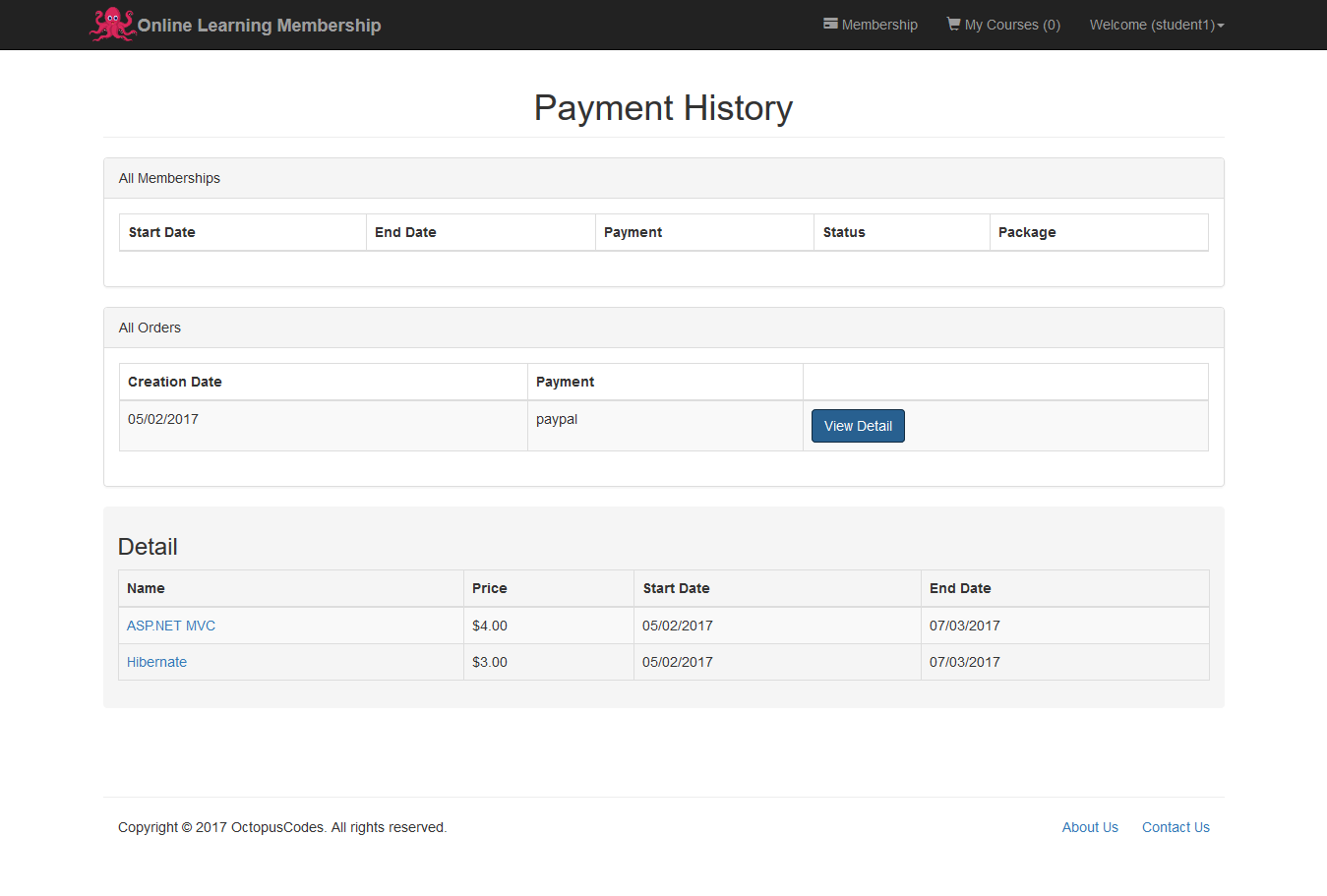This screenshot has height=896, width=1327.
Task: Select the 05/02/2017 order creation date cell
Action: point(163,419)
